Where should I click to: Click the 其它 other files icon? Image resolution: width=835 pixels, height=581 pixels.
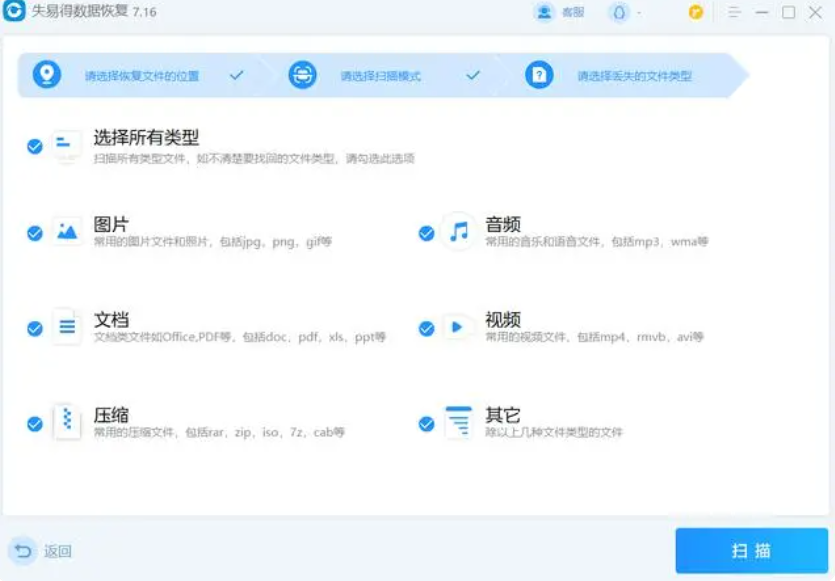pos(458,422)
